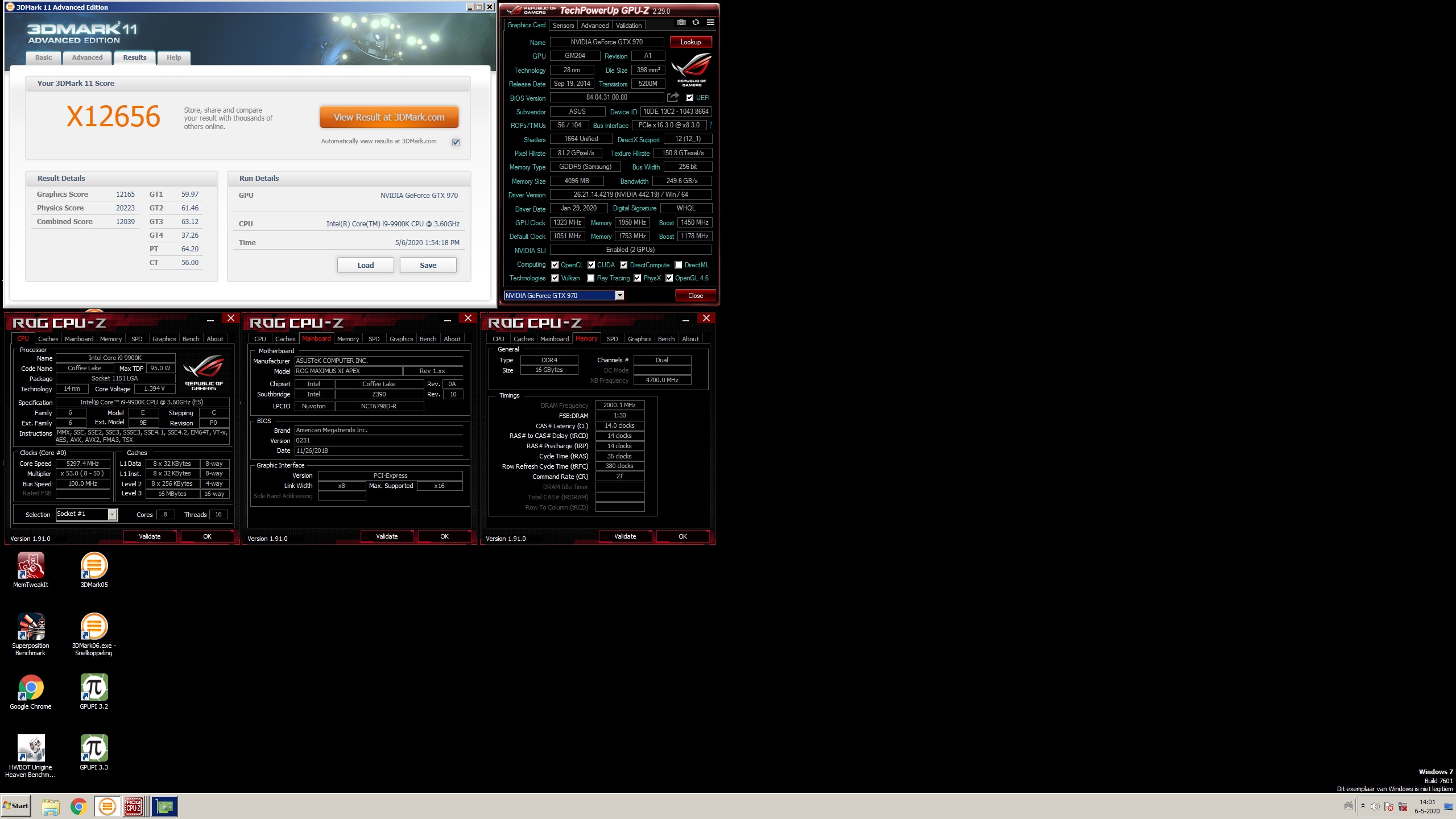
Task: Open the Bench tab in the Memory CPU-Z window
Action: pyautogui.click(x=666, y=339)
